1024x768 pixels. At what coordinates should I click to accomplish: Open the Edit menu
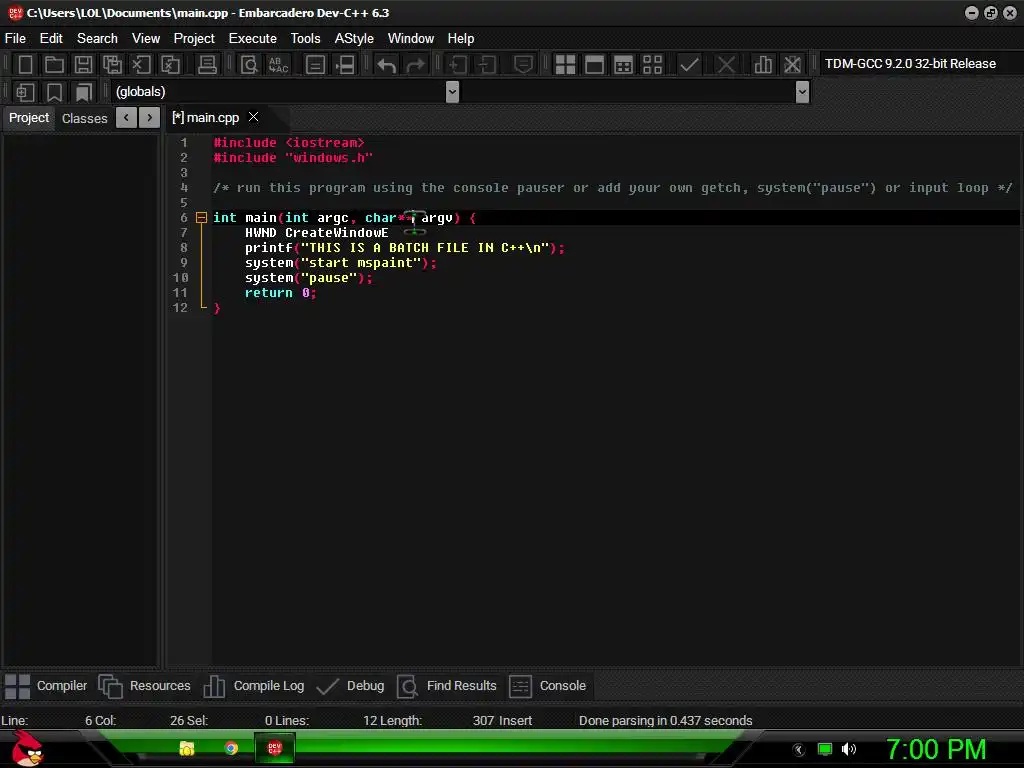51,39
